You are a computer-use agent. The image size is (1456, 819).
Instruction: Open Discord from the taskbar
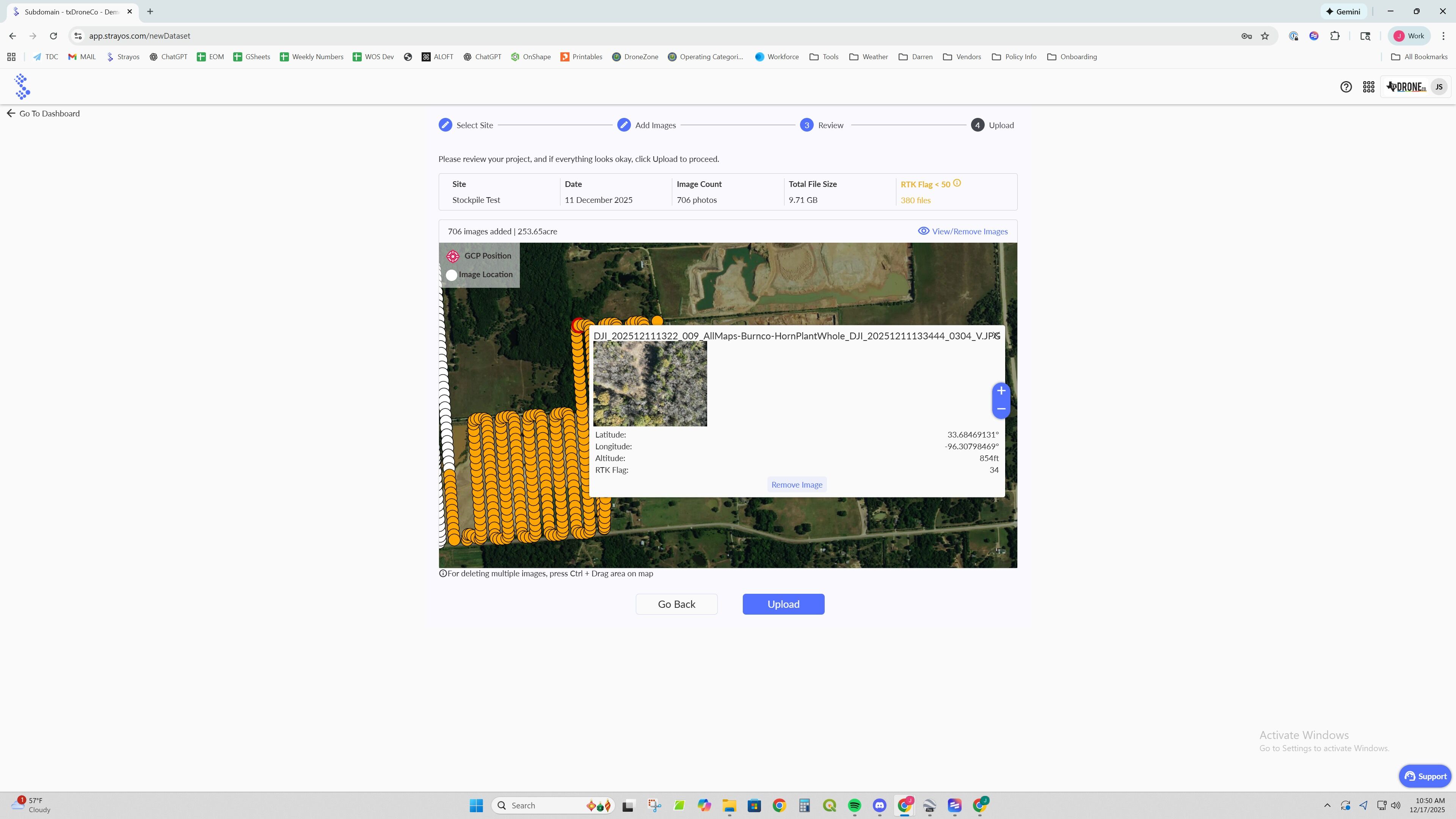[880, 805]
